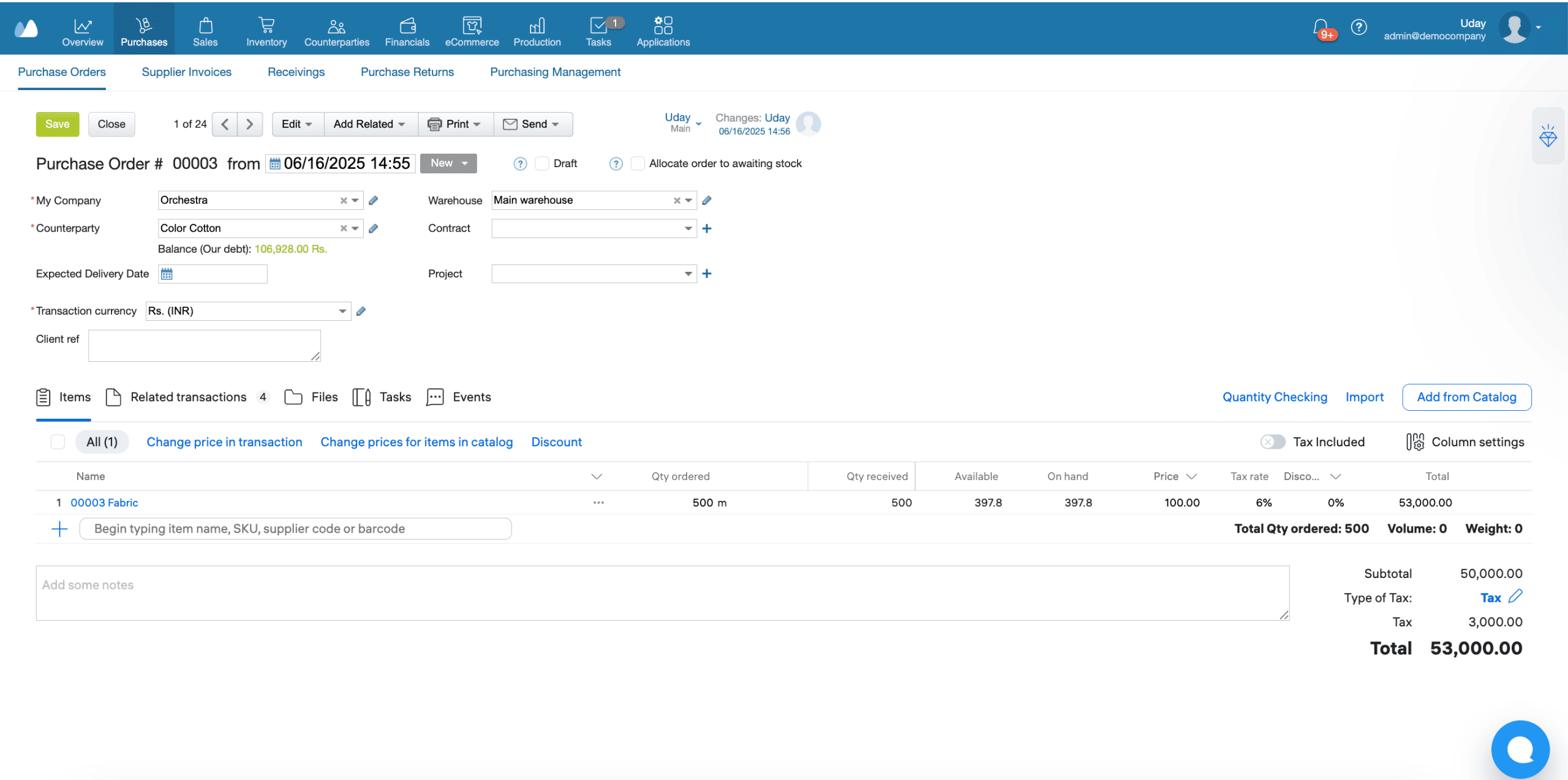Image resolution: width=1568 pixels, height=780 pixels.
Task: Go to next purchase order
Action: 250,124
